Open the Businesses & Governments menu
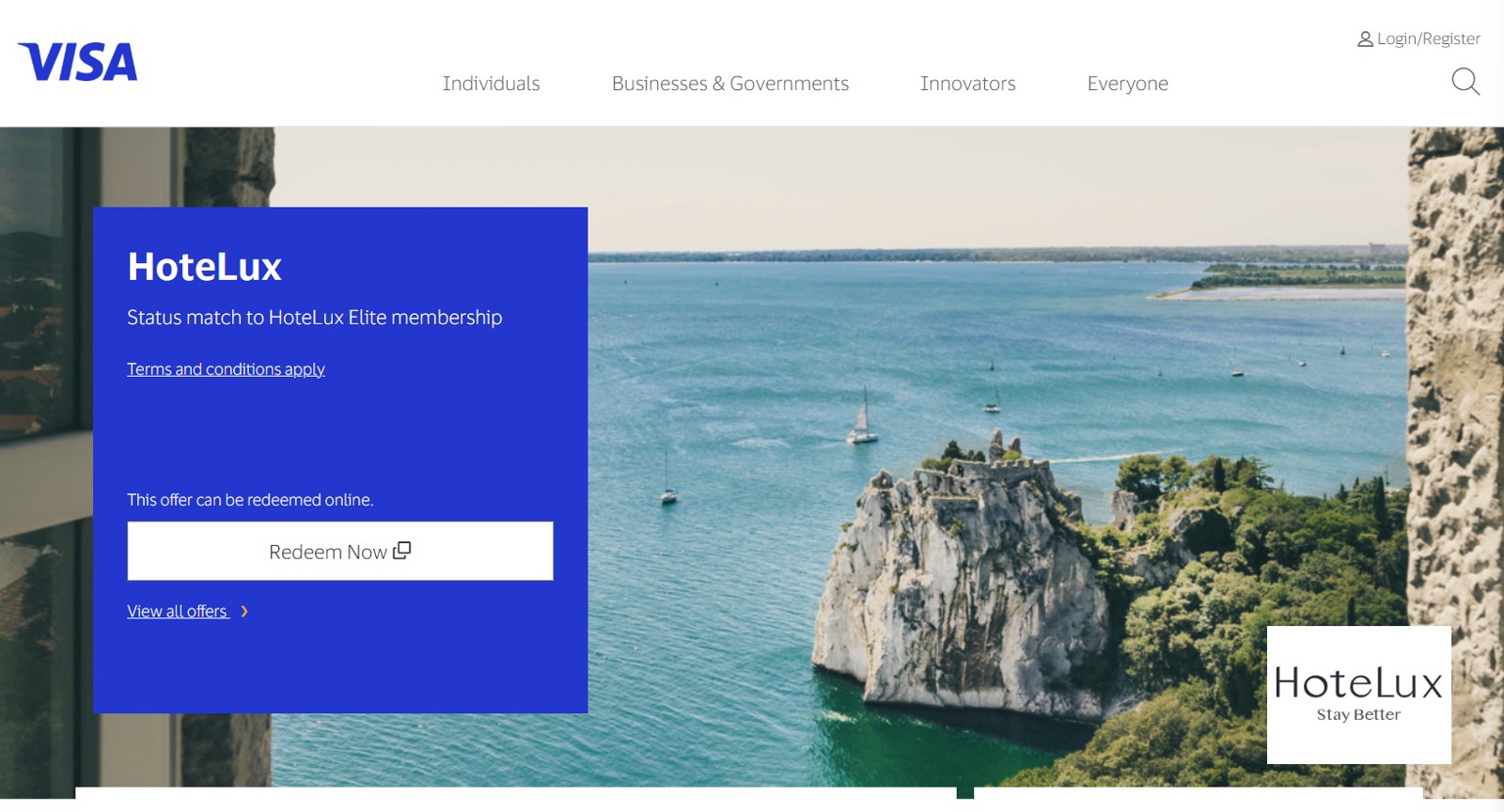This screenshot has height=812, width=1504. pyautogui.click(x=730, y=84)
